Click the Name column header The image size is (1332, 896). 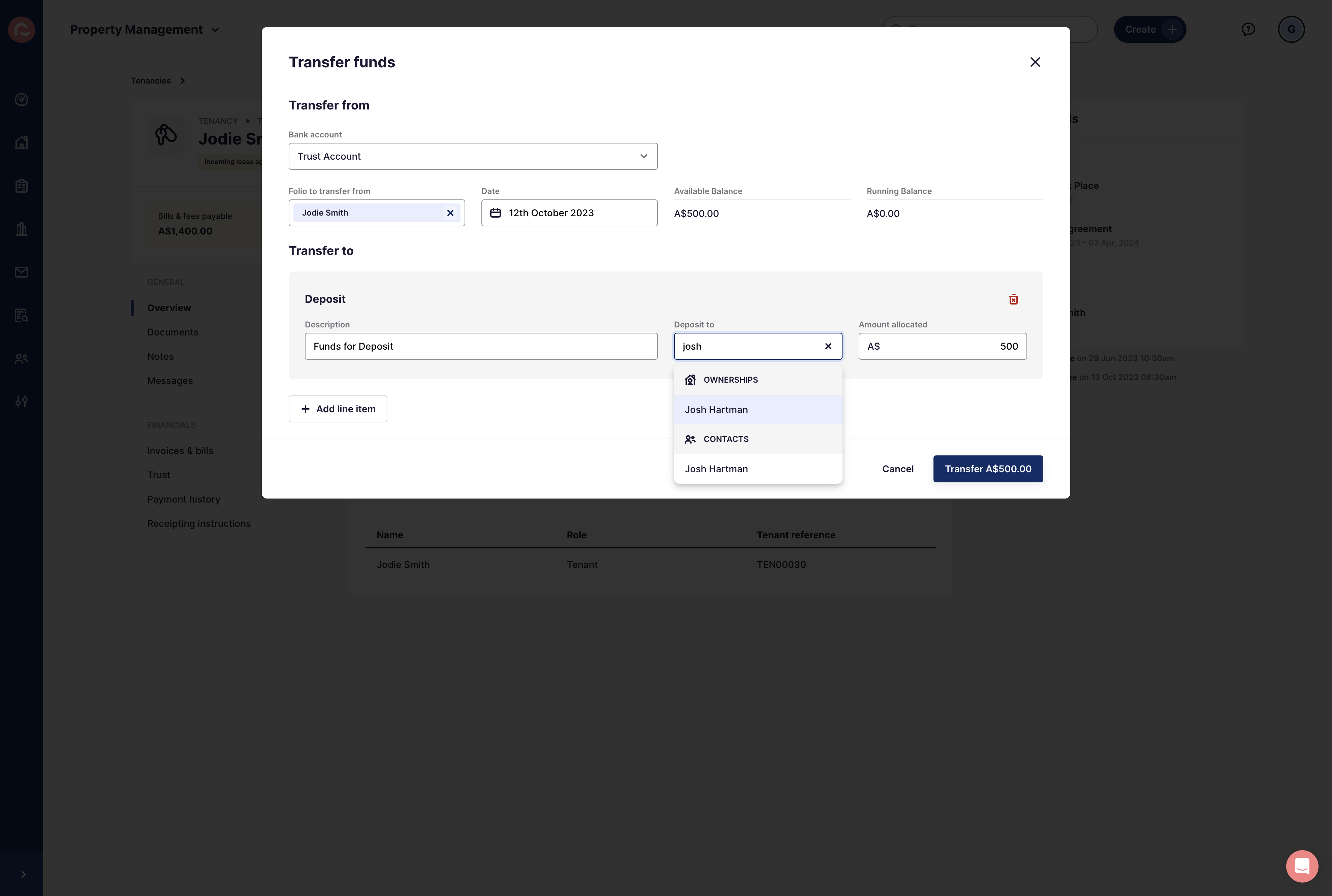(x=390, y=535)
